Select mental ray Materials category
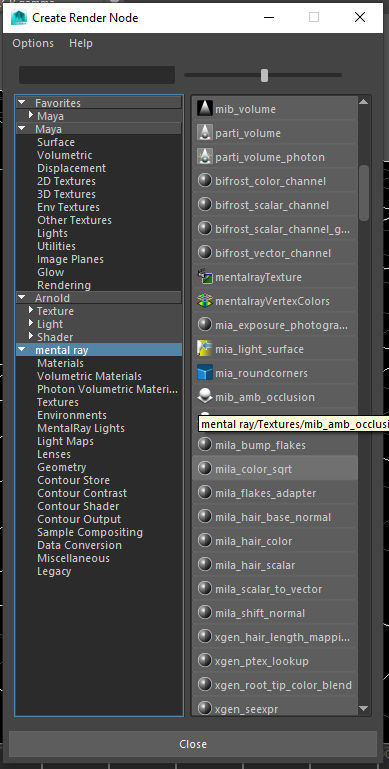Image resolution: width=389 pixels, height=769 pixels. (x=60, y=363)
